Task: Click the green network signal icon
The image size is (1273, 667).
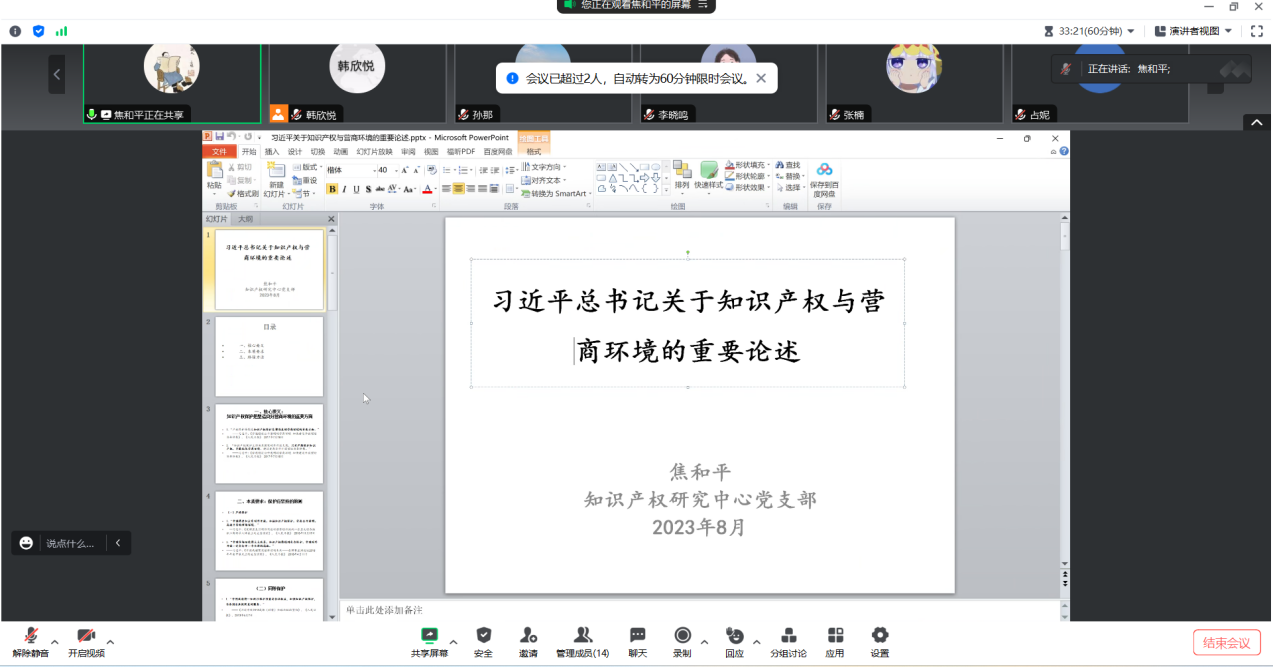Action: click(62, 31)
